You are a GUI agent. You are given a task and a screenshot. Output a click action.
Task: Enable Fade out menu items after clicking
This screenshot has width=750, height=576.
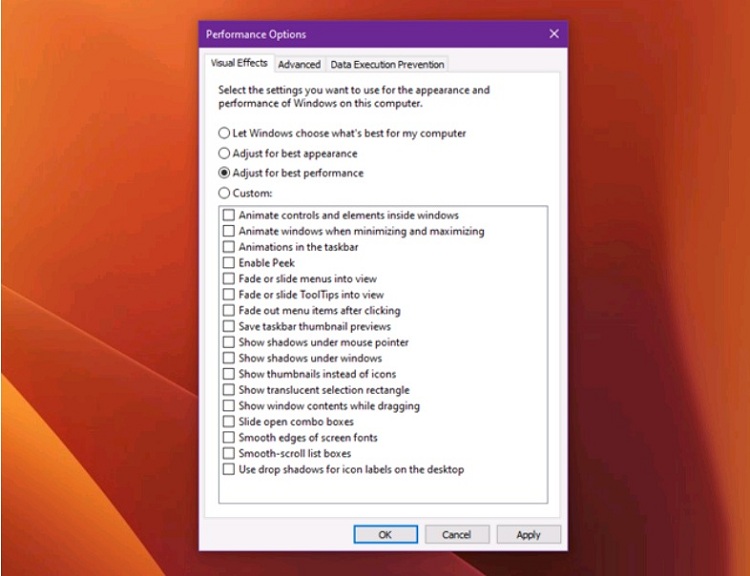[229, 310]
